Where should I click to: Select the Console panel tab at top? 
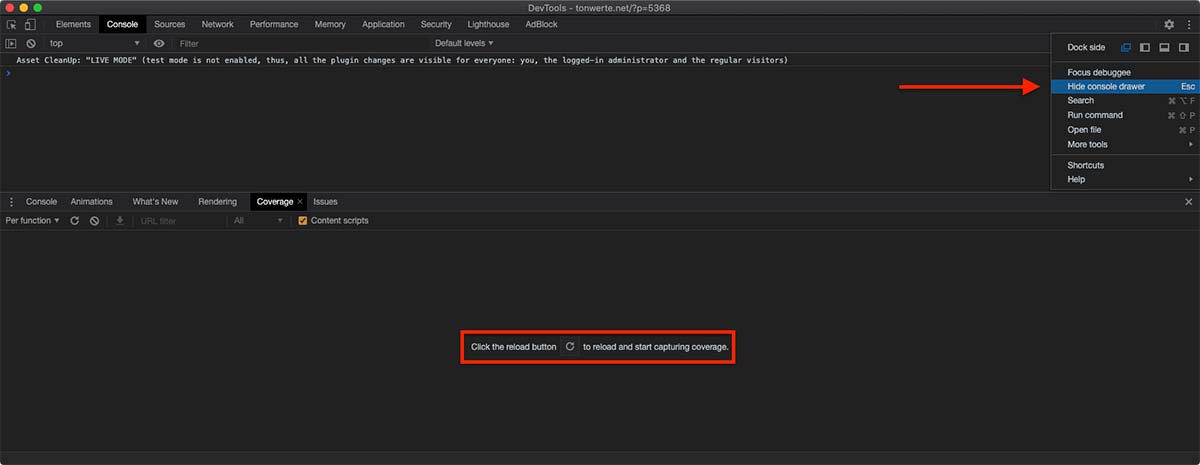coord(122,24)
